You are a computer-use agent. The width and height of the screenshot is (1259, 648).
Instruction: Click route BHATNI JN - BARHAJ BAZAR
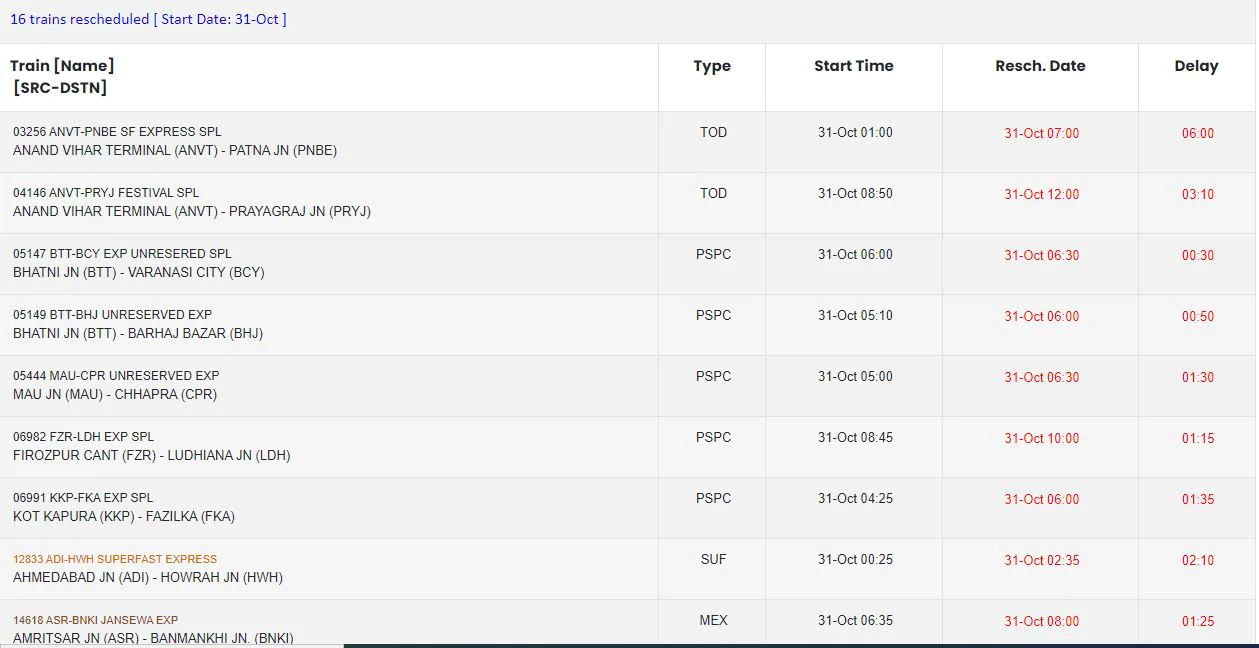pyautogui.click(x=138, y=334)
